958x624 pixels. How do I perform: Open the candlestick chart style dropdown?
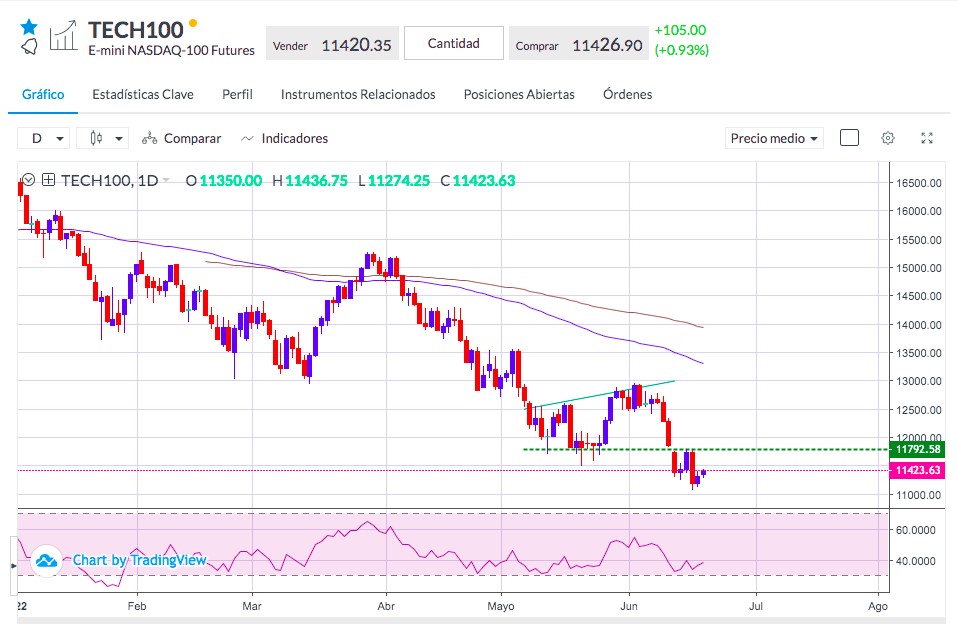point(102,138)
